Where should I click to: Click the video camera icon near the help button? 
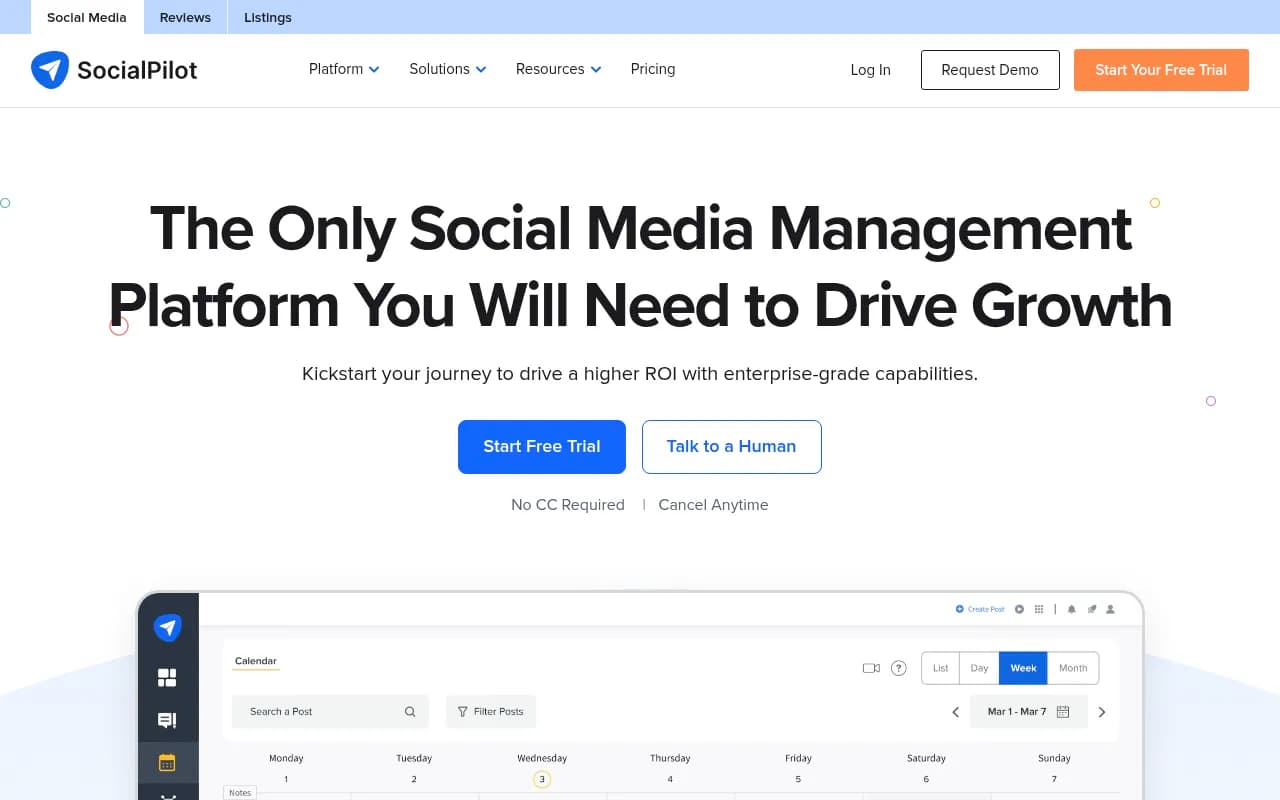click(871, 668)
